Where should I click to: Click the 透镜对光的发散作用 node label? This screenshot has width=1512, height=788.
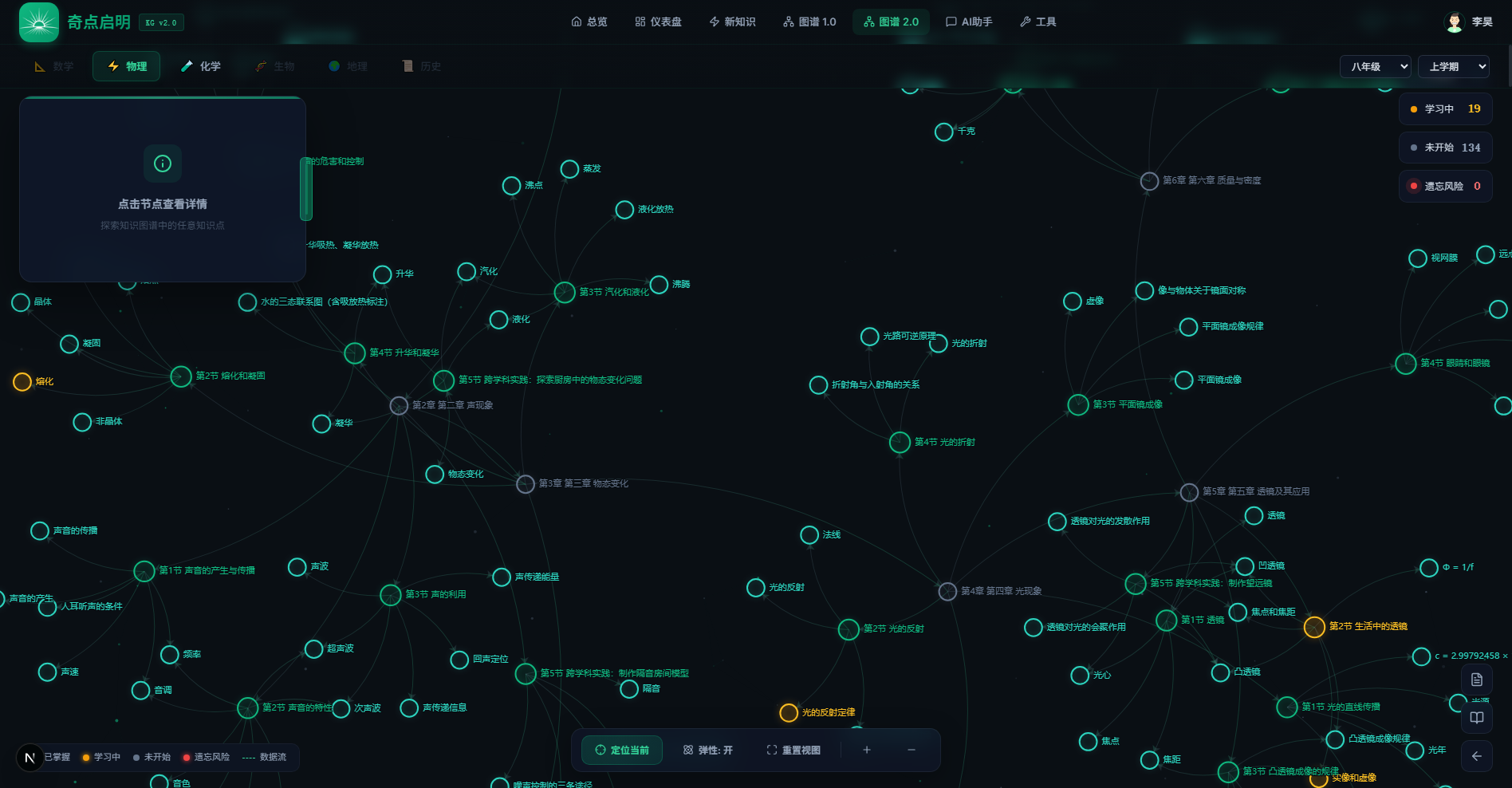(x=1110, y=522)
